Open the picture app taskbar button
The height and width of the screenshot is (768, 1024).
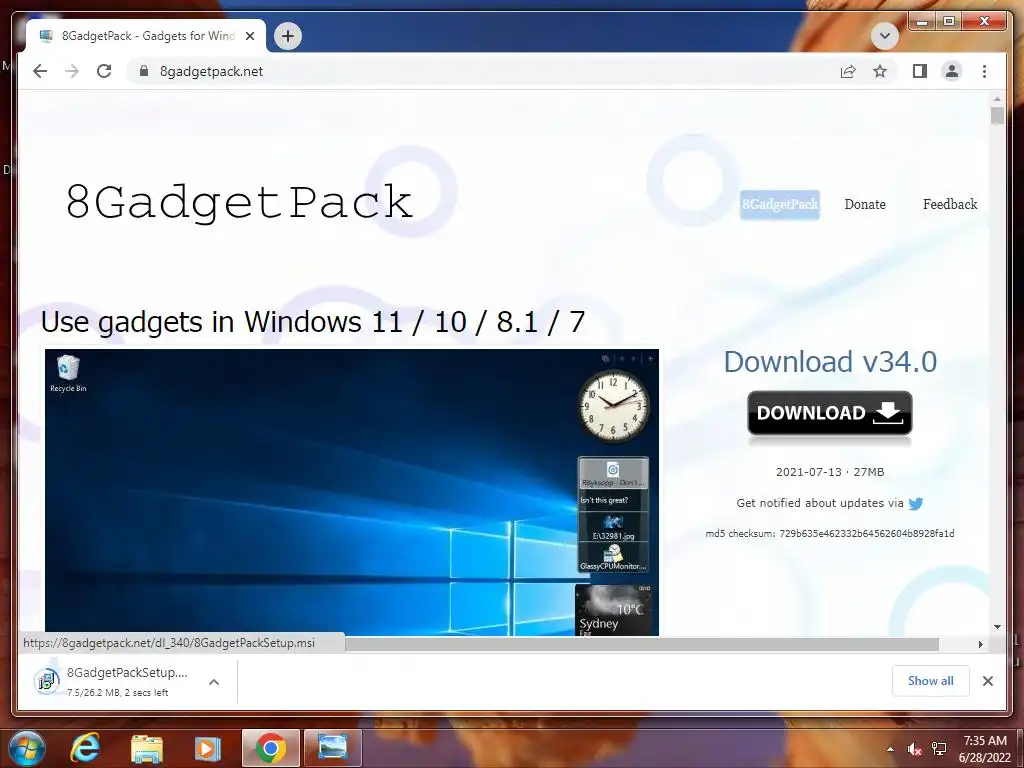(332, 748)
